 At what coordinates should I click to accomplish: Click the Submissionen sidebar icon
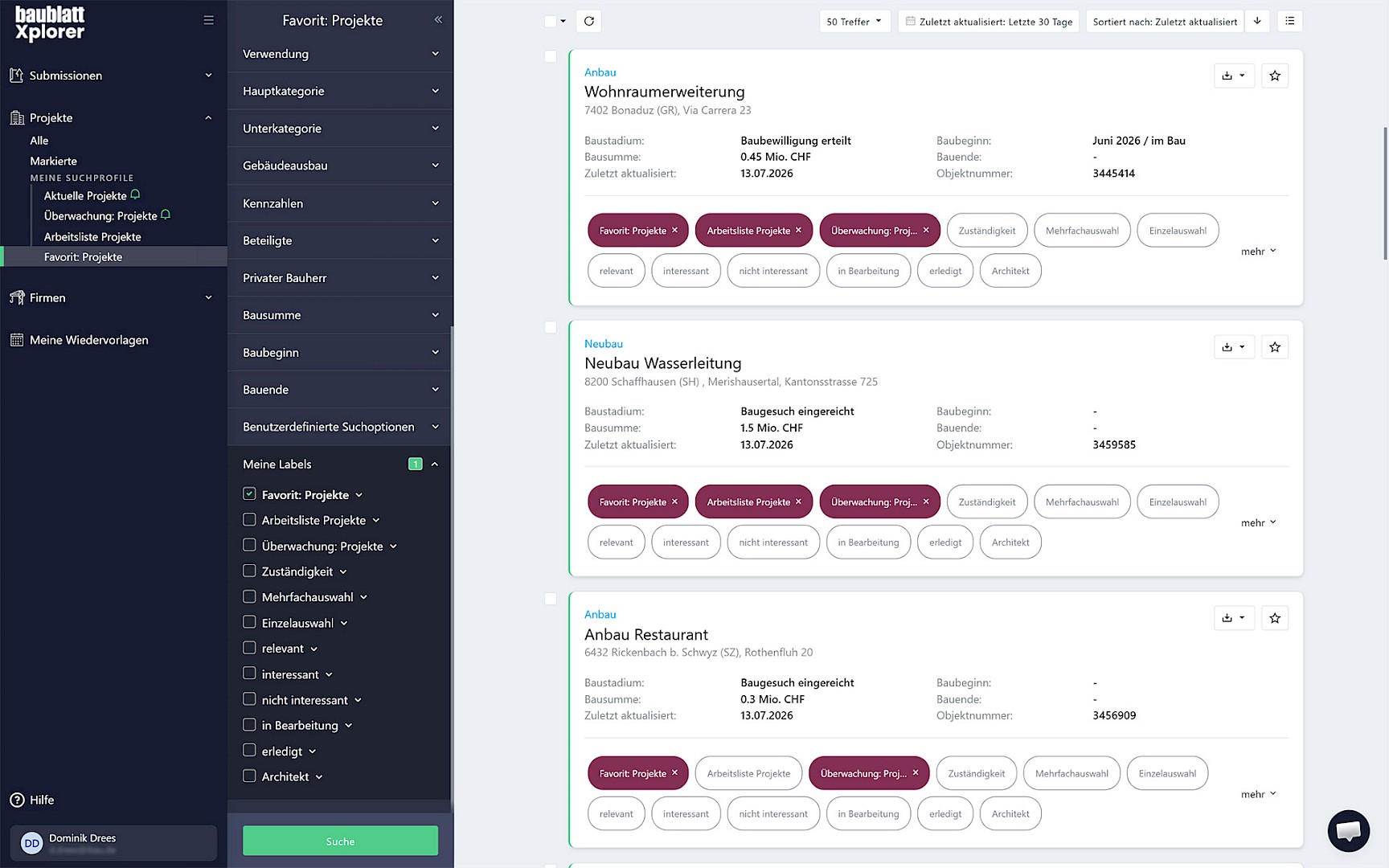coord(16,76)
